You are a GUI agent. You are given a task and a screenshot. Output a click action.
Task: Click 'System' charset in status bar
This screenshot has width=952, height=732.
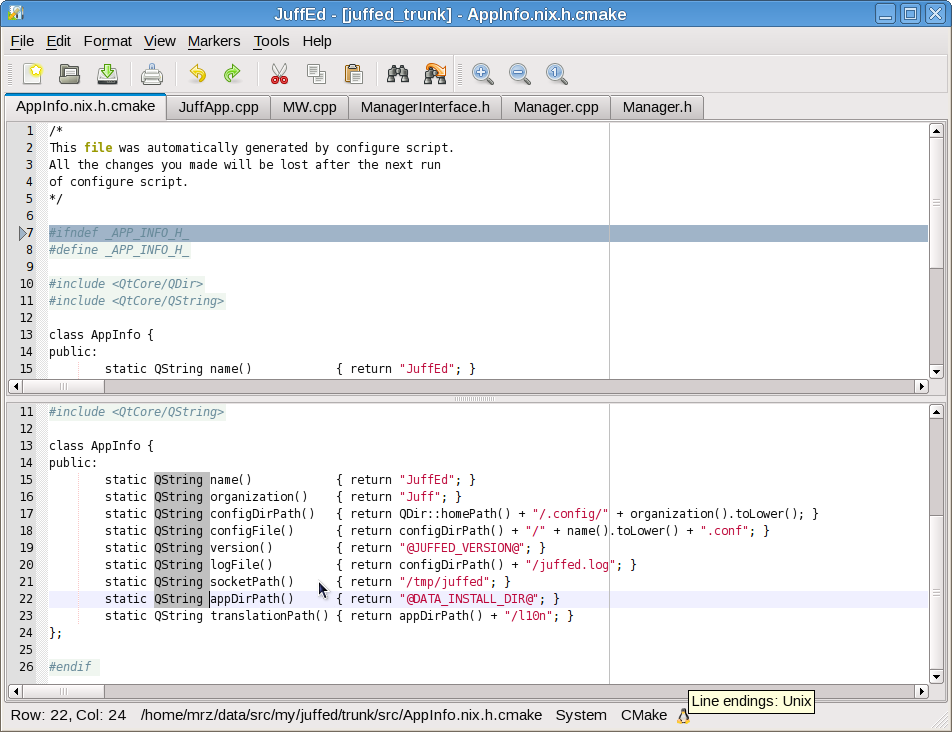581,716
